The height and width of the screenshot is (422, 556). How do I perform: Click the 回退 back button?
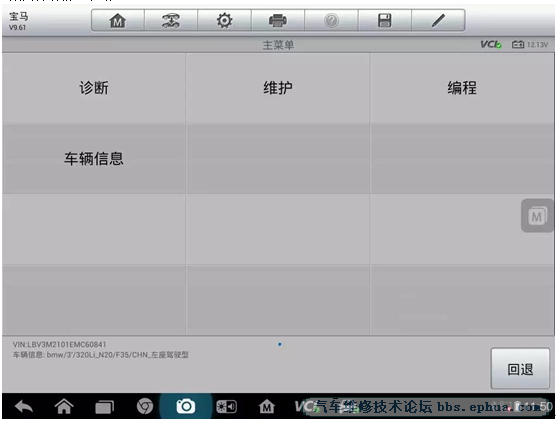(520, 369)
